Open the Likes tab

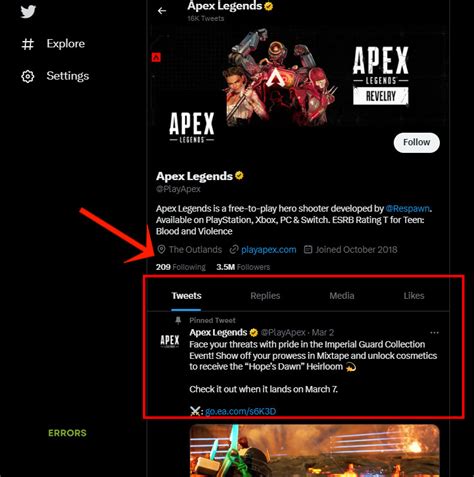[x=414, y=296]
